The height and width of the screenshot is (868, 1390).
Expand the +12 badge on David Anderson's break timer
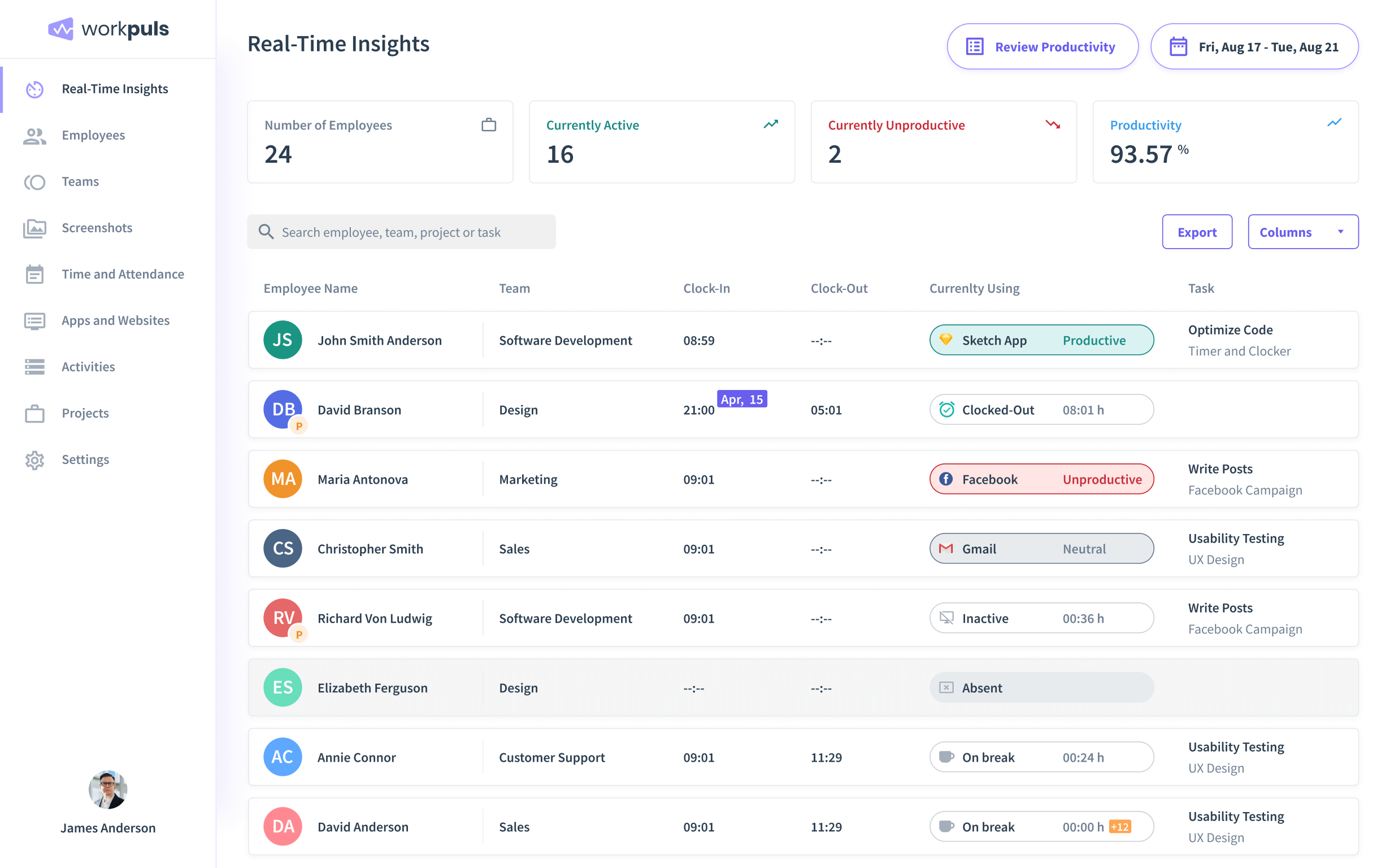(1120, 827)
